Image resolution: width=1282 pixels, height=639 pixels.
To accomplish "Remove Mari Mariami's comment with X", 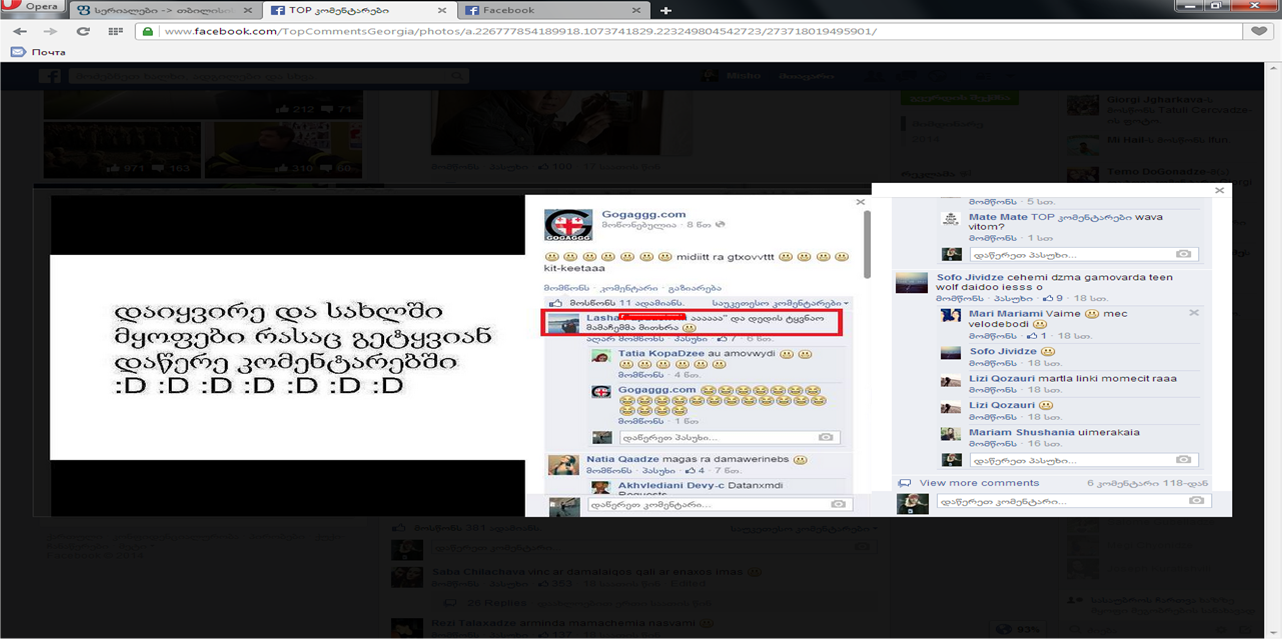I will pos(1193,313).
